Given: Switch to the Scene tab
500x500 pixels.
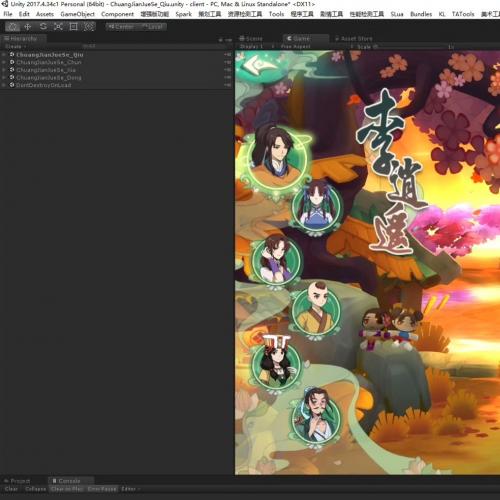Looking at the screenshot, I should coord(251,39).
